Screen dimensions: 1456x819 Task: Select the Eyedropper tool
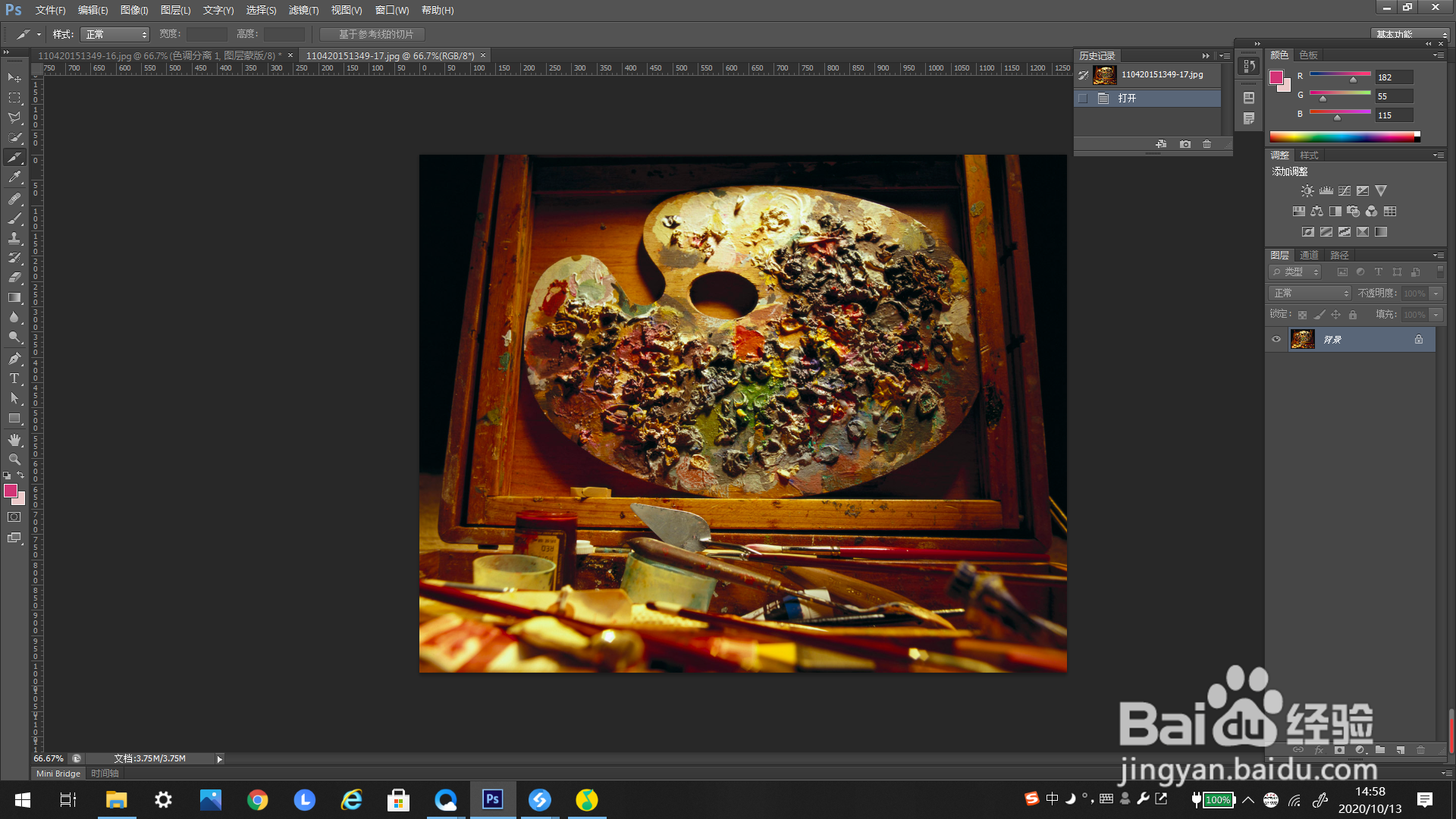click(14, 177)
